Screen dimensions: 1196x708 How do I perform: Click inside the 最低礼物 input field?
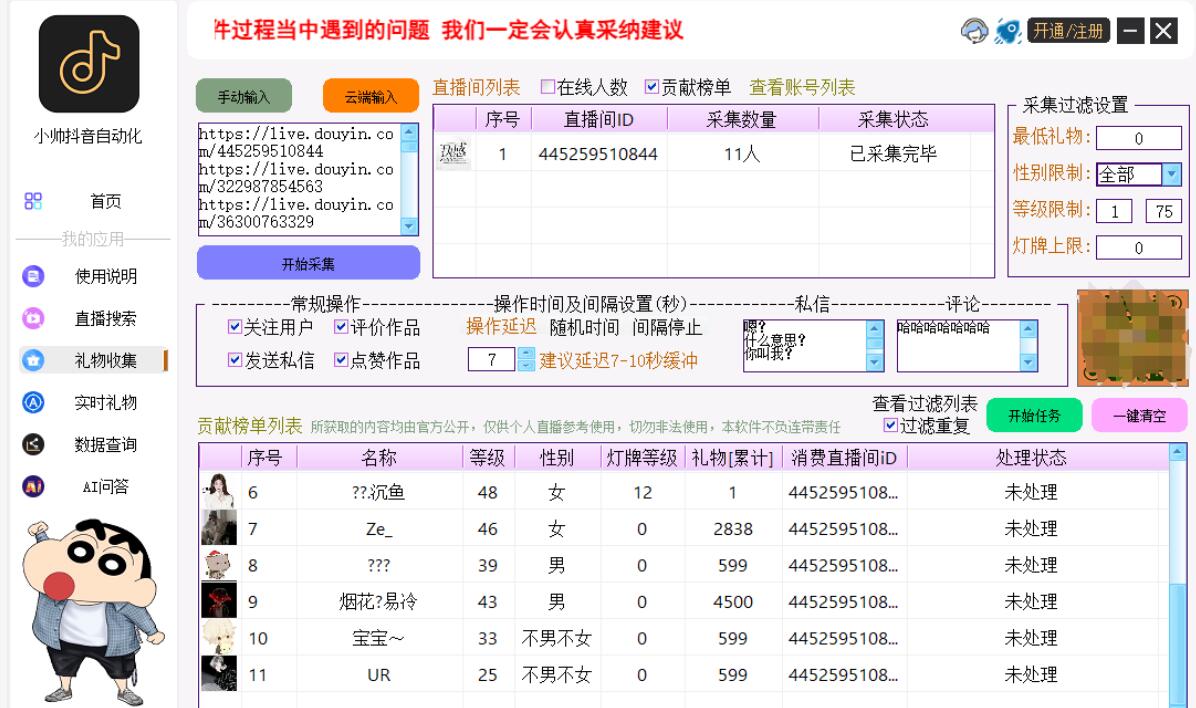click(x=1141, y=138)
